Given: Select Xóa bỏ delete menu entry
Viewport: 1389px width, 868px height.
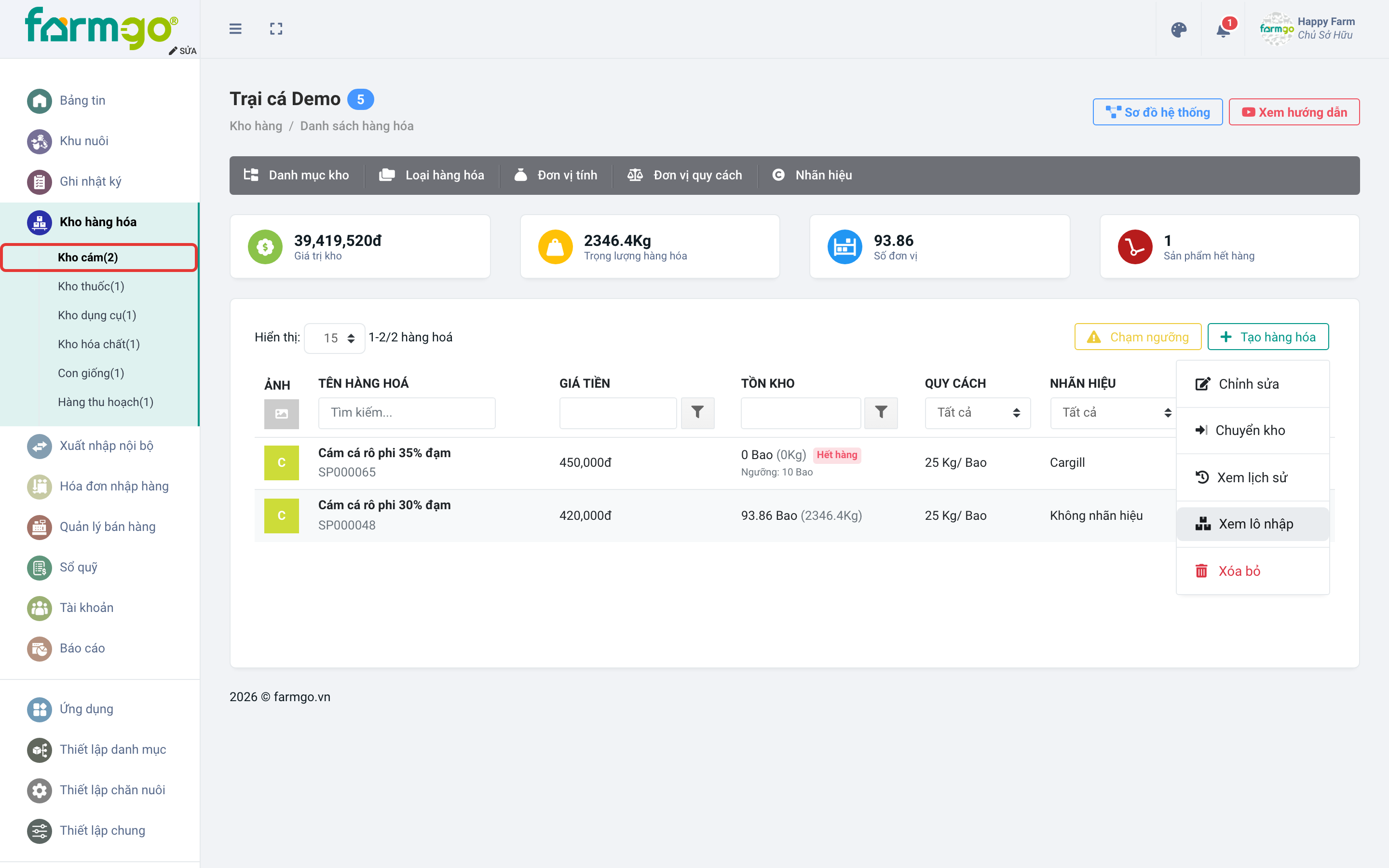Looking at the screenshot, I should coord(1253,571).
